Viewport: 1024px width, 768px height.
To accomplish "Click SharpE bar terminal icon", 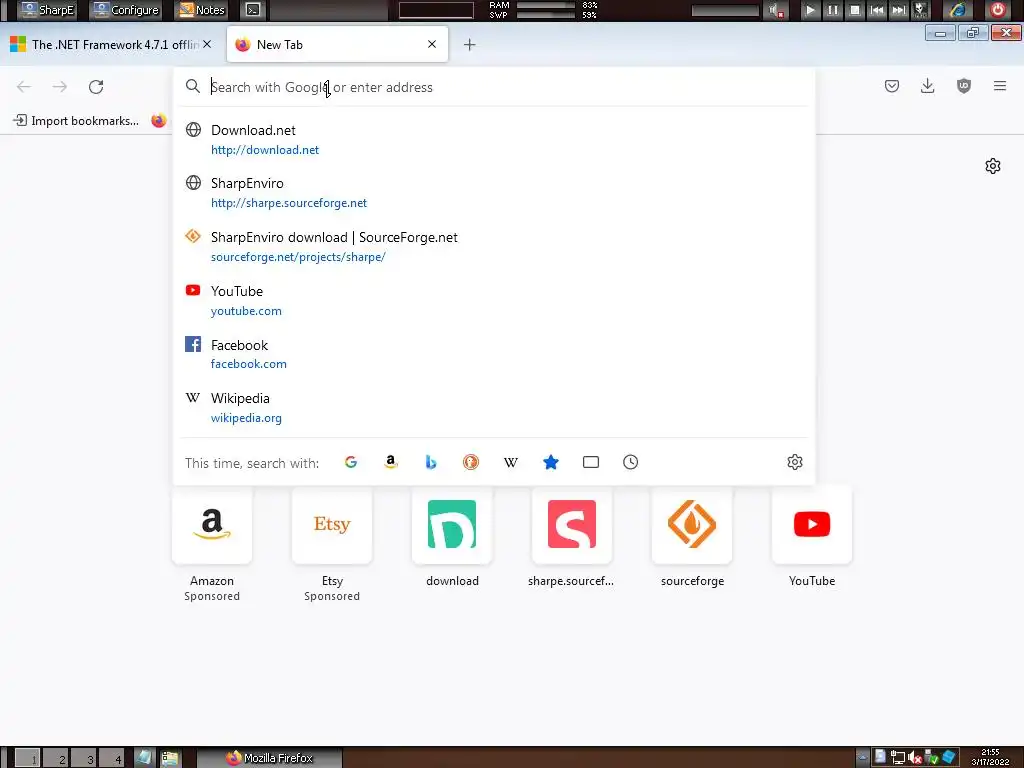I will click(x=253, y=10).
